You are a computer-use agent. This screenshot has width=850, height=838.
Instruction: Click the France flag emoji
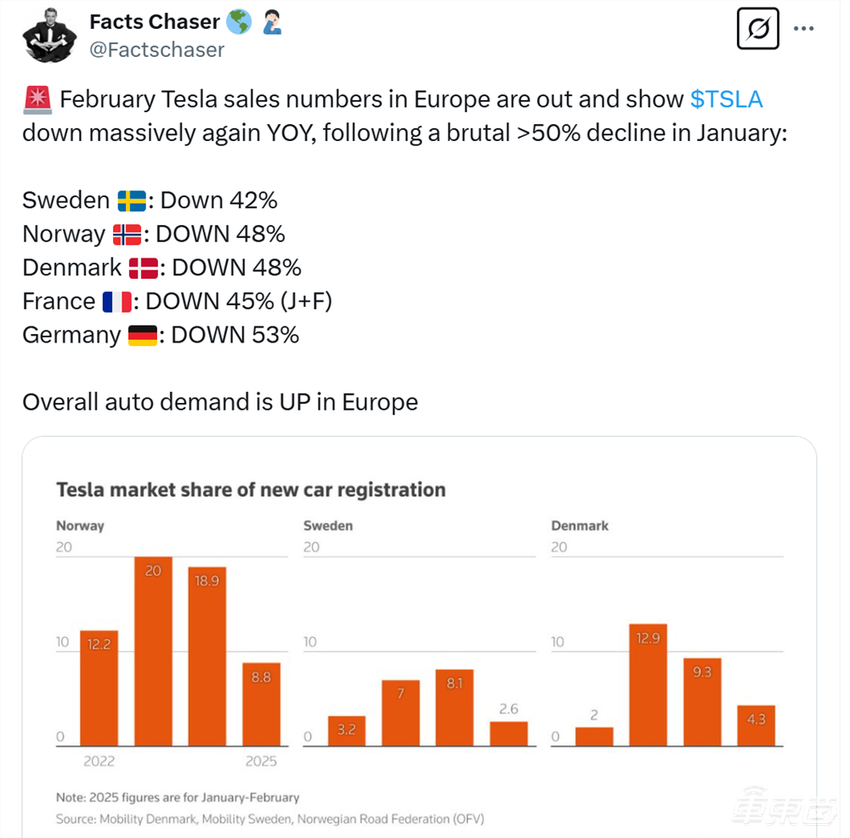tap(117, 301)
